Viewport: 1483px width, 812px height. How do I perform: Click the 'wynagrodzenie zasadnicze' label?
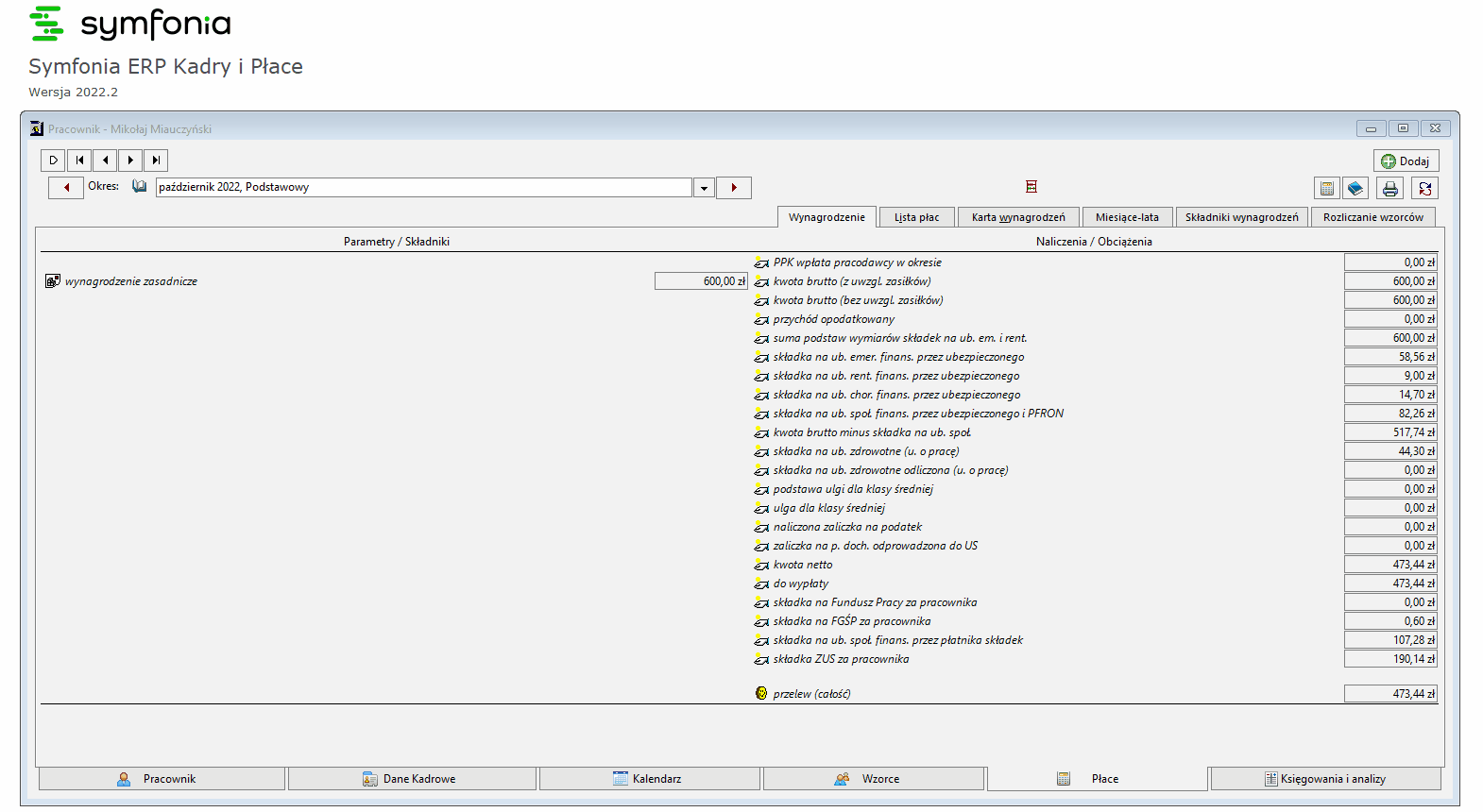pos(131,281)
